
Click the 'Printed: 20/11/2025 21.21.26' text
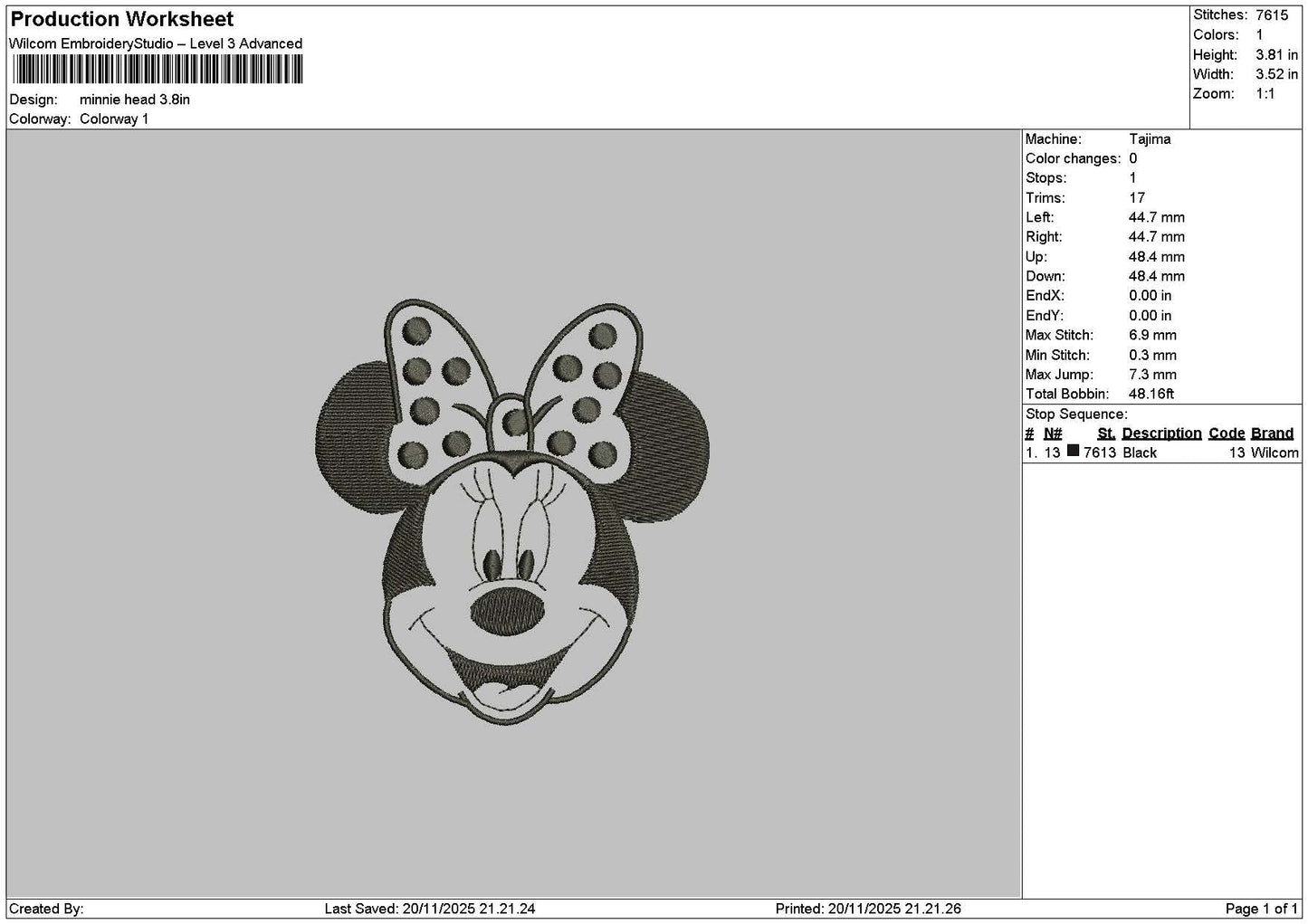[x=868, y=909]
